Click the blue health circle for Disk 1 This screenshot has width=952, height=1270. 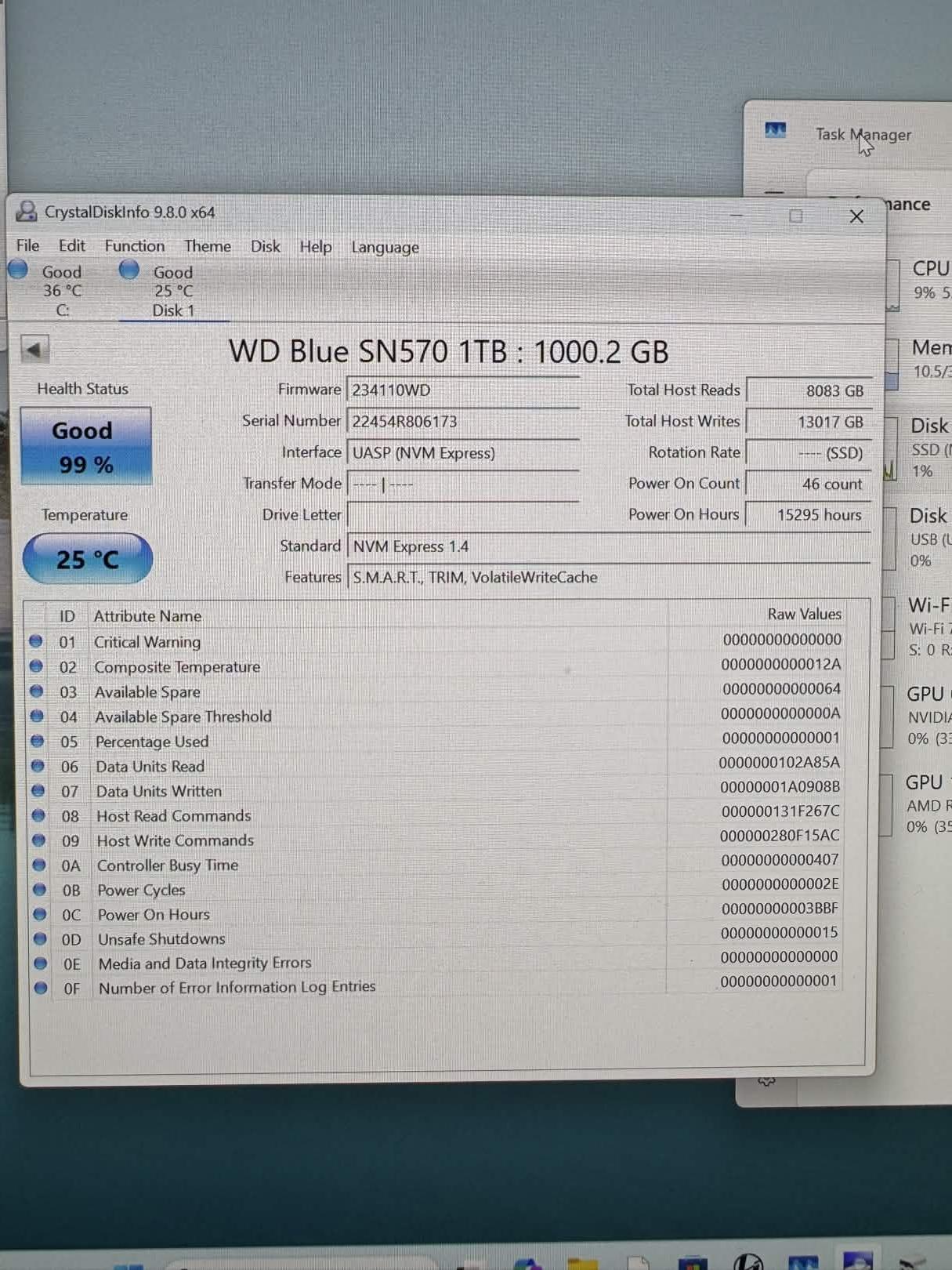(x=129, y=270)
